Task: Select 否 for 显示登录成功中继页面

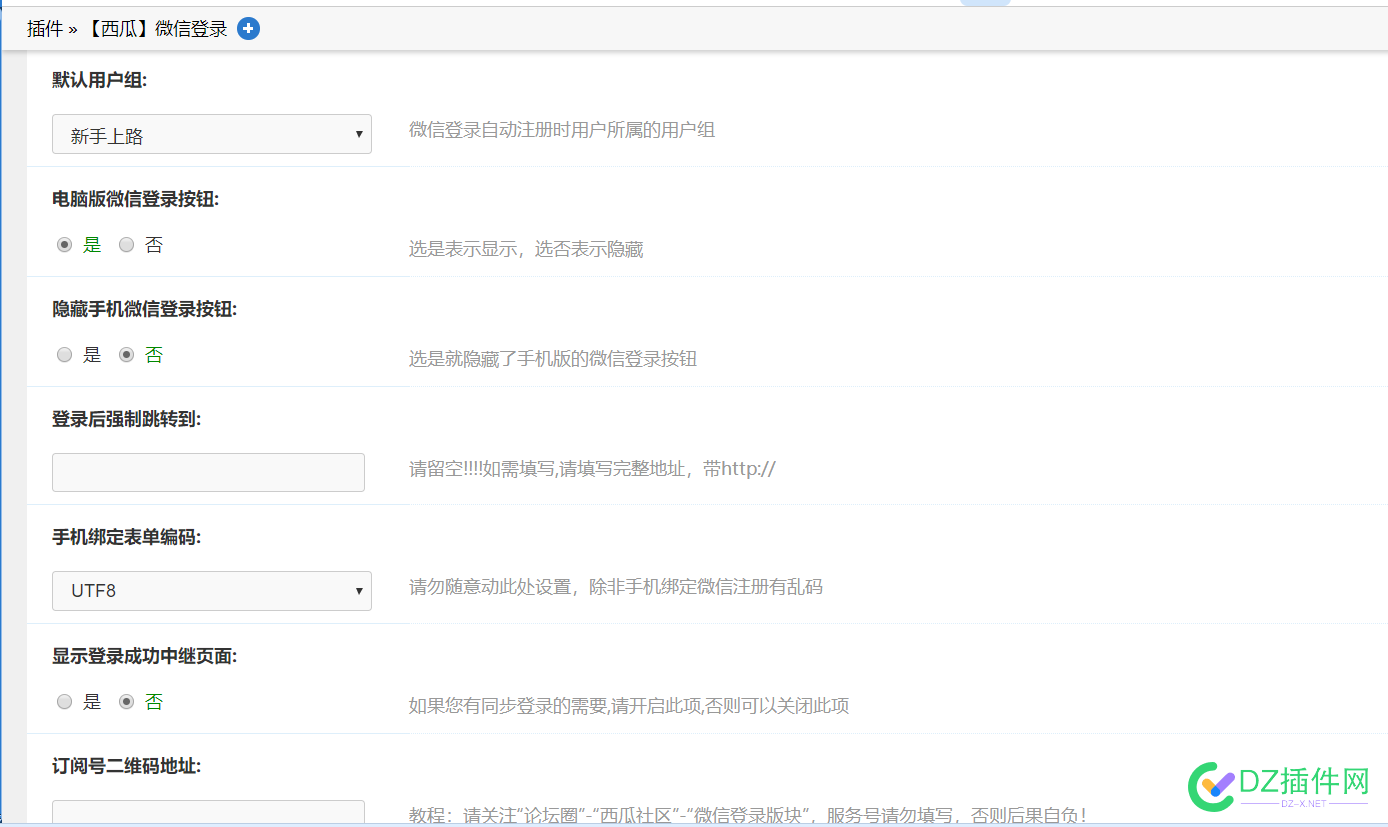Action: (127, 702)
